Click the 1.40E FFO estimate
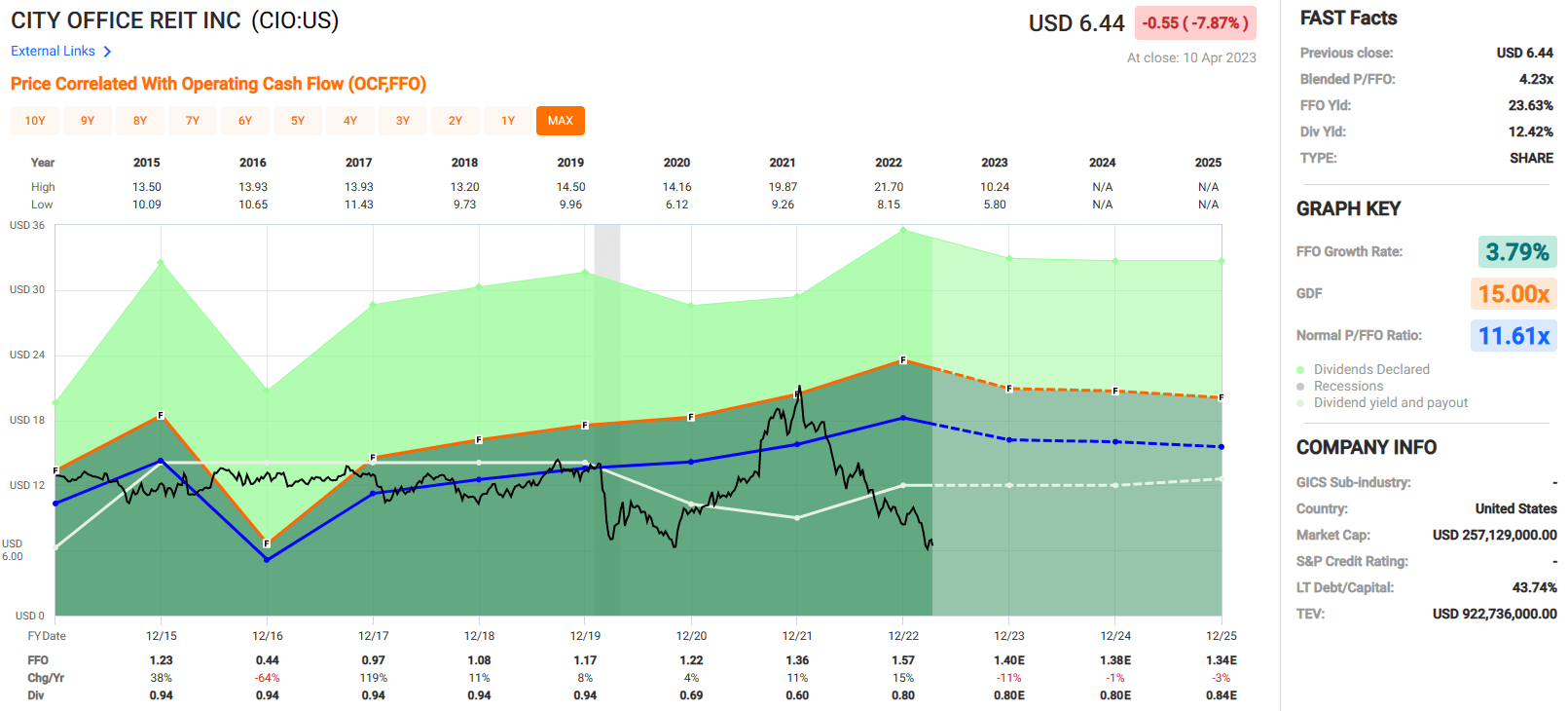 click(x=1009, y=660)
